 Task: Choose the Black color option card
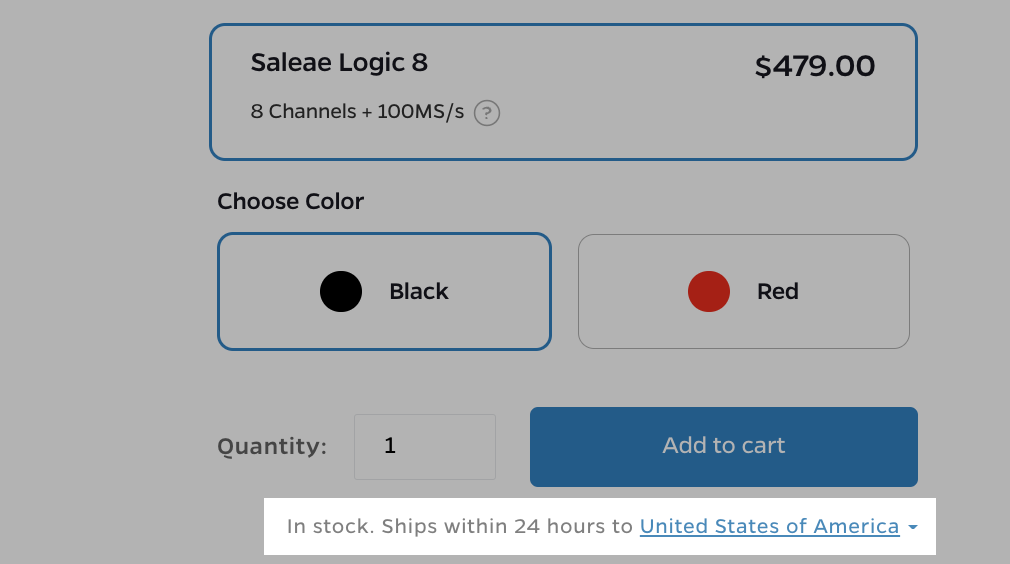384,291
